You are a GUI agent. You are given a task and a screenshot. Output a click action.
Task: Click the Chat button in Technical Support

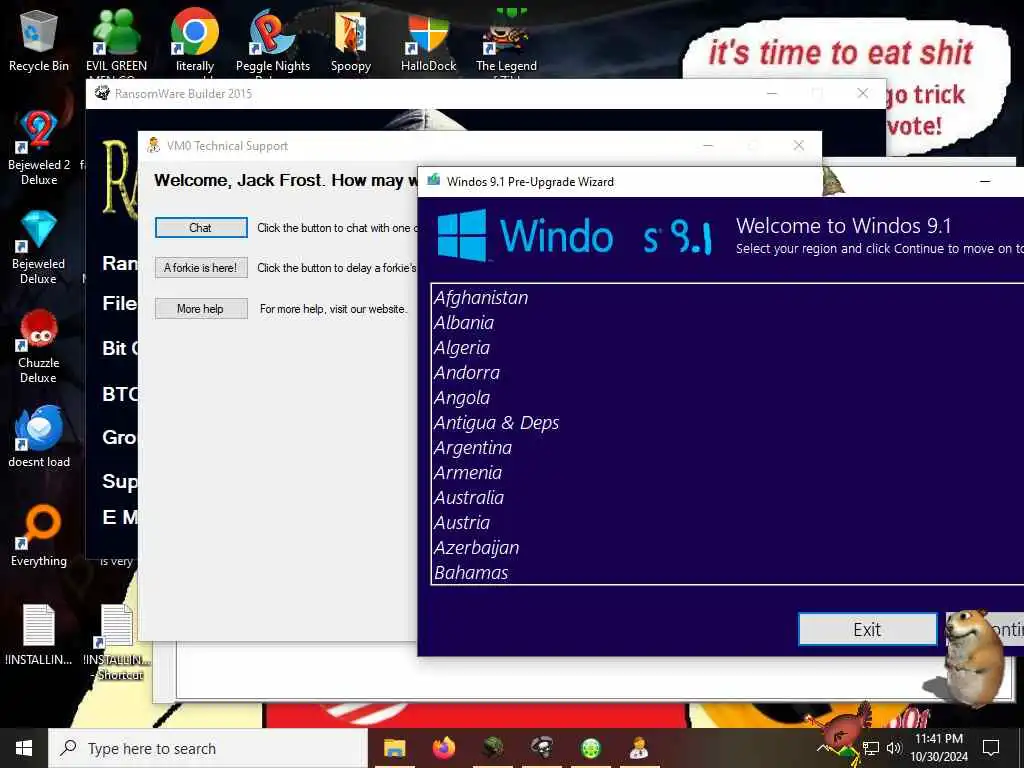pos(201,228)
